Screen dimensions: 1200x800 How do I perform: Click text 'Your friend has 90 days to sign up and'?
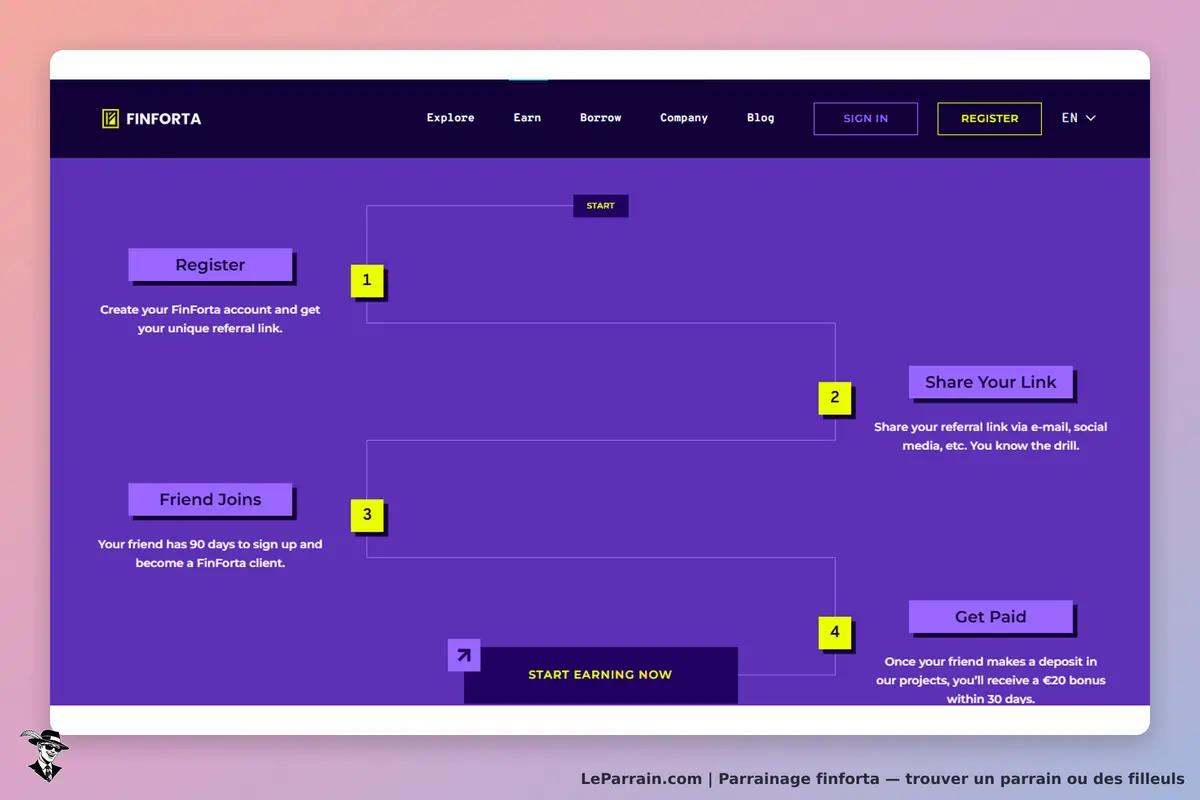(210, 545)
